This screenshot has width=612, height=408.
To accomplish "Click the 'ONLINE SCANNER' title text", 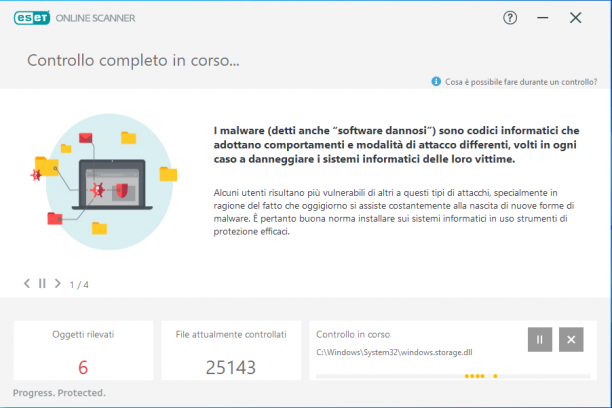I will pos(95,18).
